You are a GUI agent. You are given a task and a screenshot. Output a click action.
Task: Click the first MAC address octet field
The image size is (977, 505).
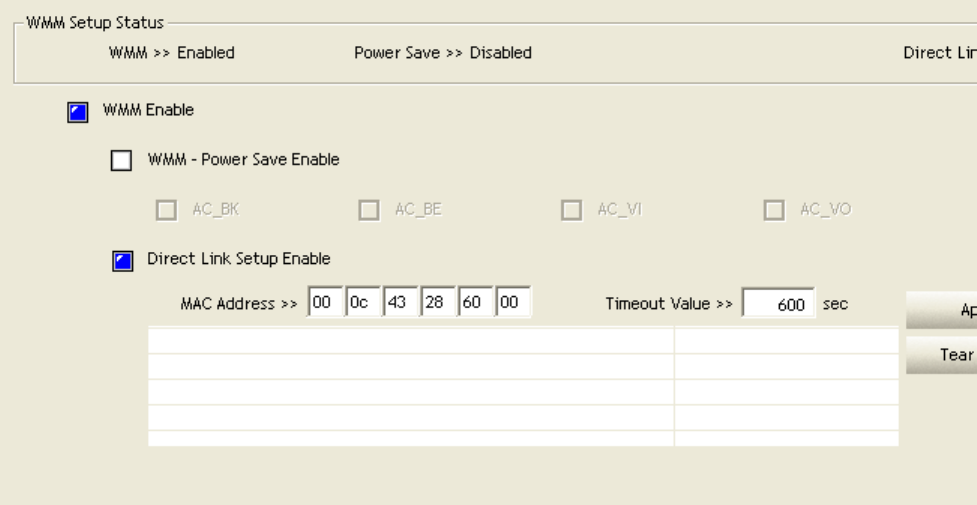tap(323, 304)
